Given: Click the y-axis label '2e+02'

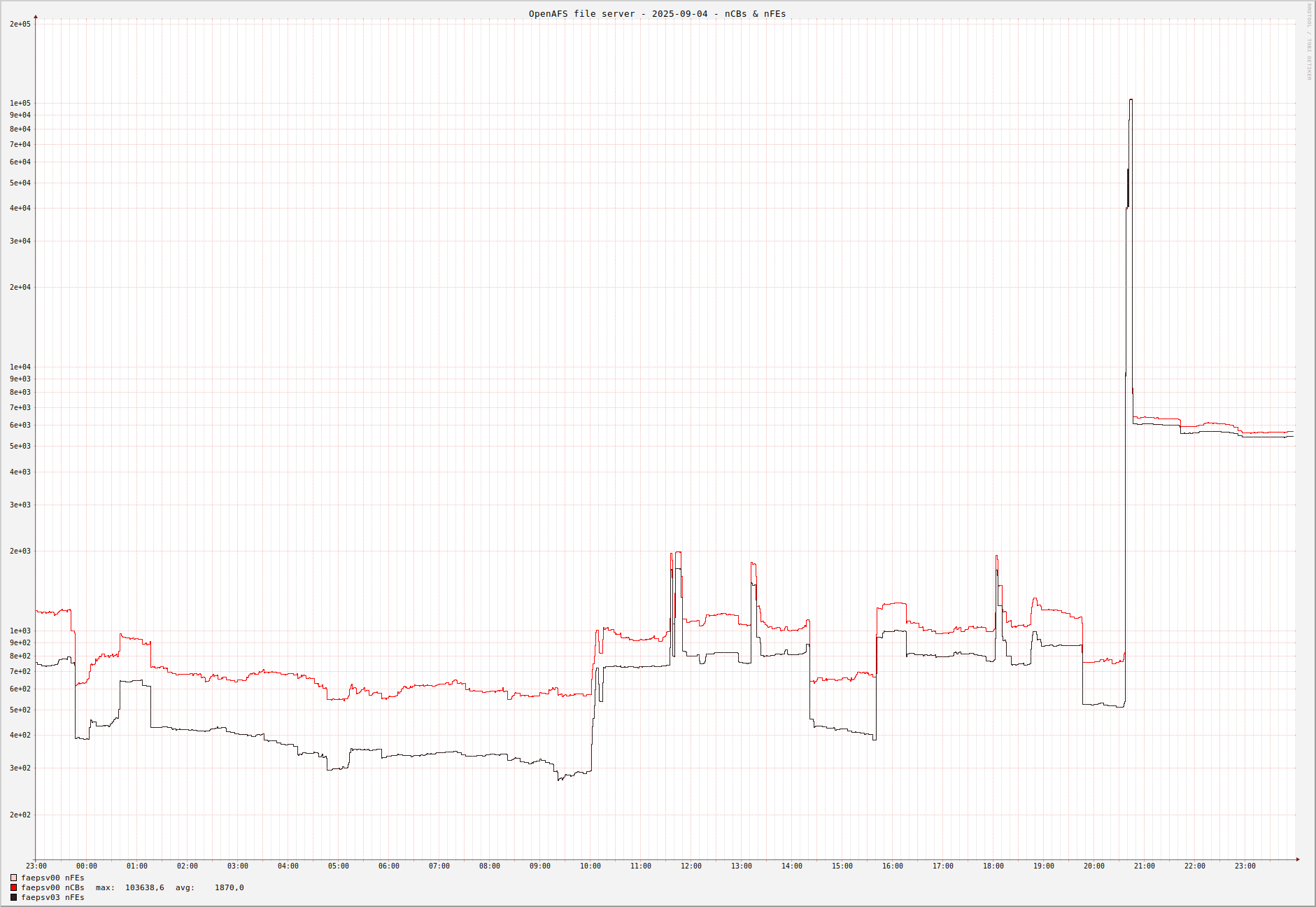Looking at the screenshot, I should (20, 815).
